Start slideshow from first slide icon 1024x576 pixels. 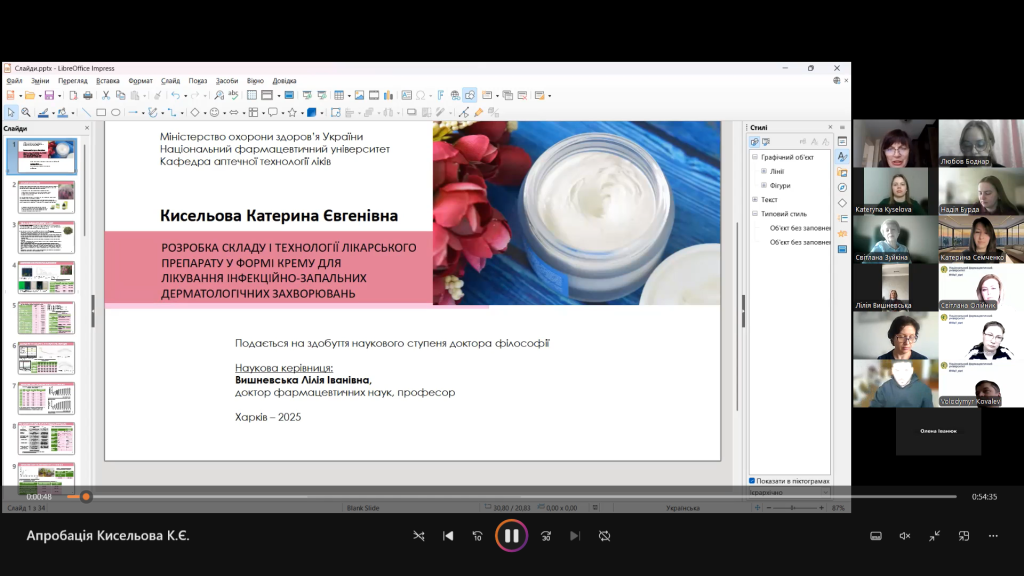tap(307, 95)
